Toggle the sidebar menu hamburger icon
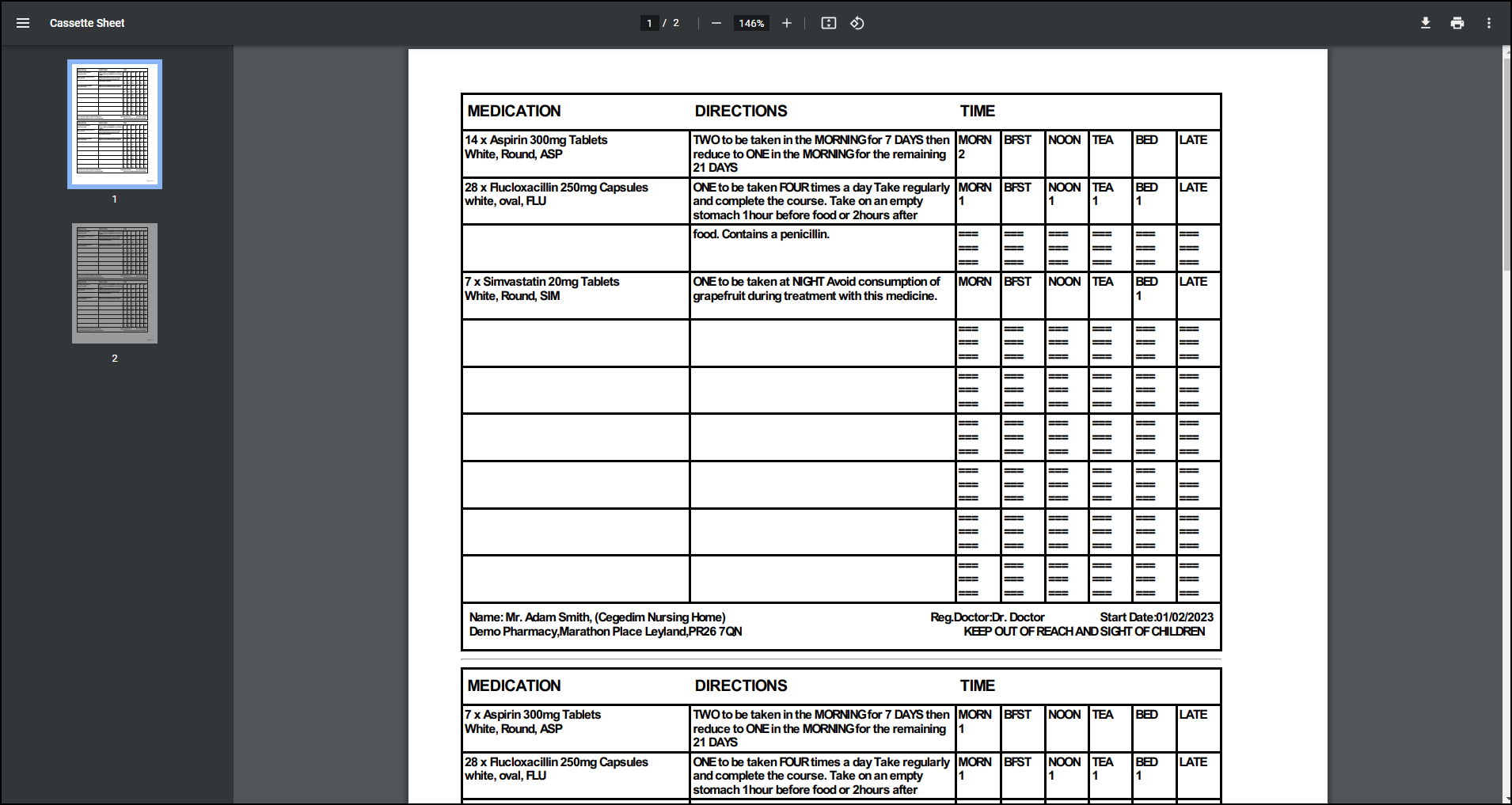 tap(23, 23)
